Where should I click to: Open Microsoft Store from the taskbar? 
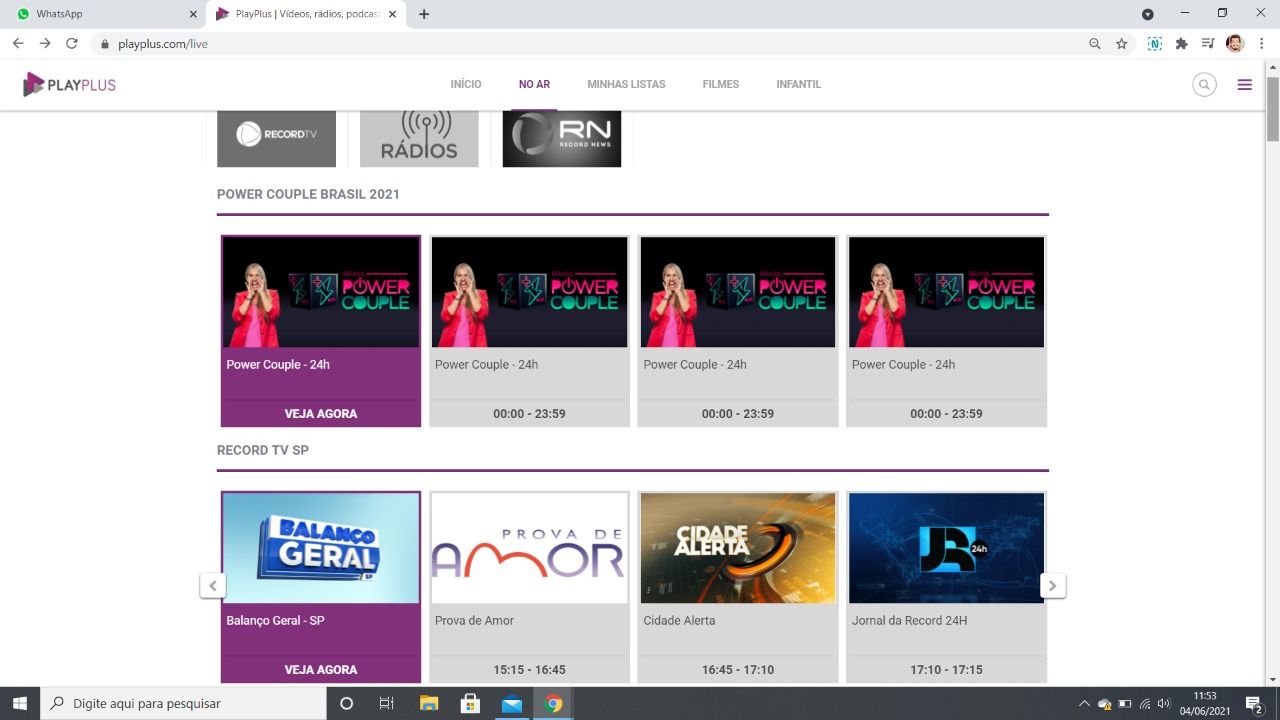(470, 703)
